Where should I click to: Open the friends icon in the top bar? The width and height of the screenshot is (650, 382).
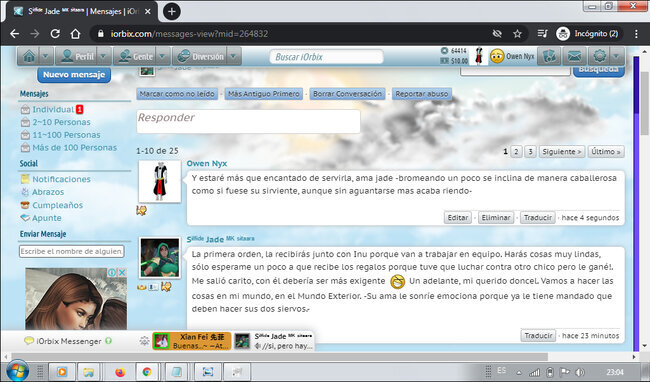(x=549, y=56)
